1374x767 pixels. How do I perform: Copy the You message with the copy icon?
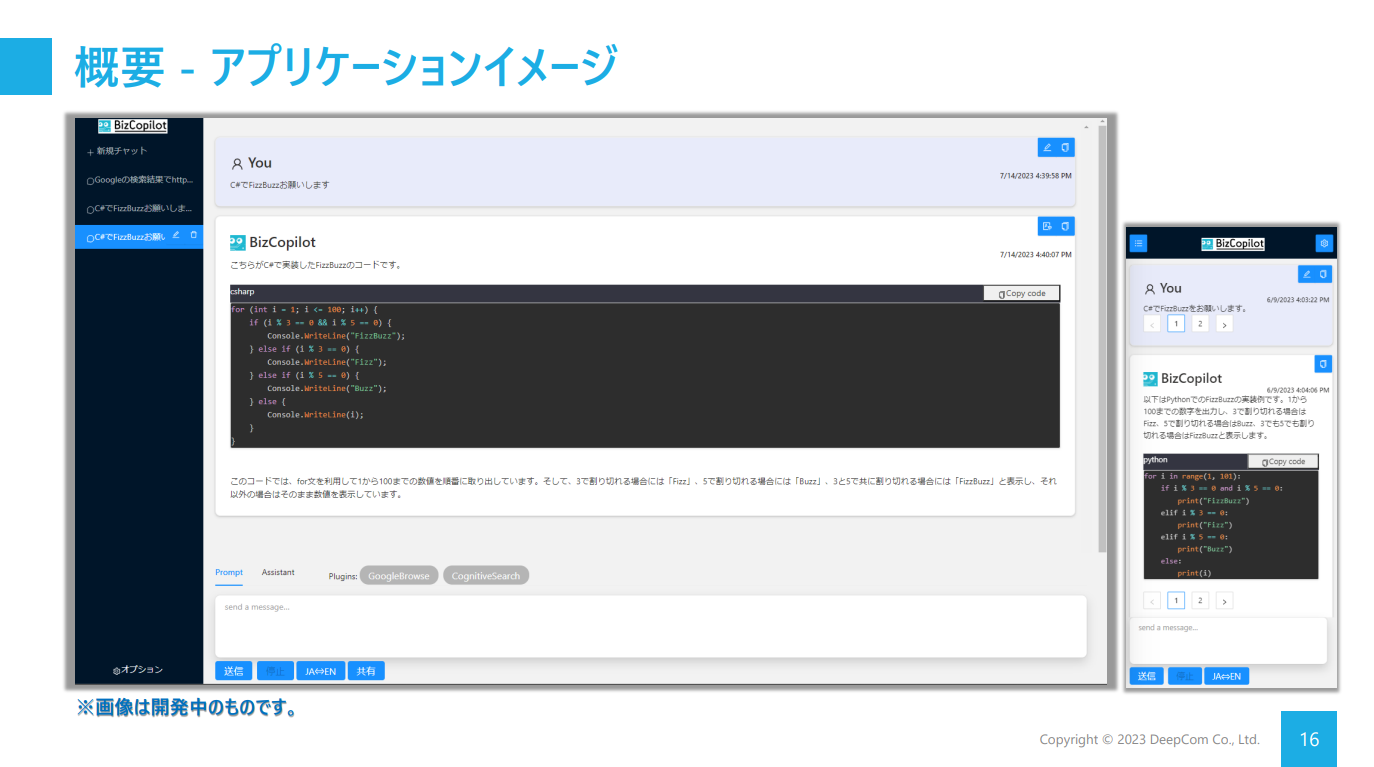pos(1064,147)
